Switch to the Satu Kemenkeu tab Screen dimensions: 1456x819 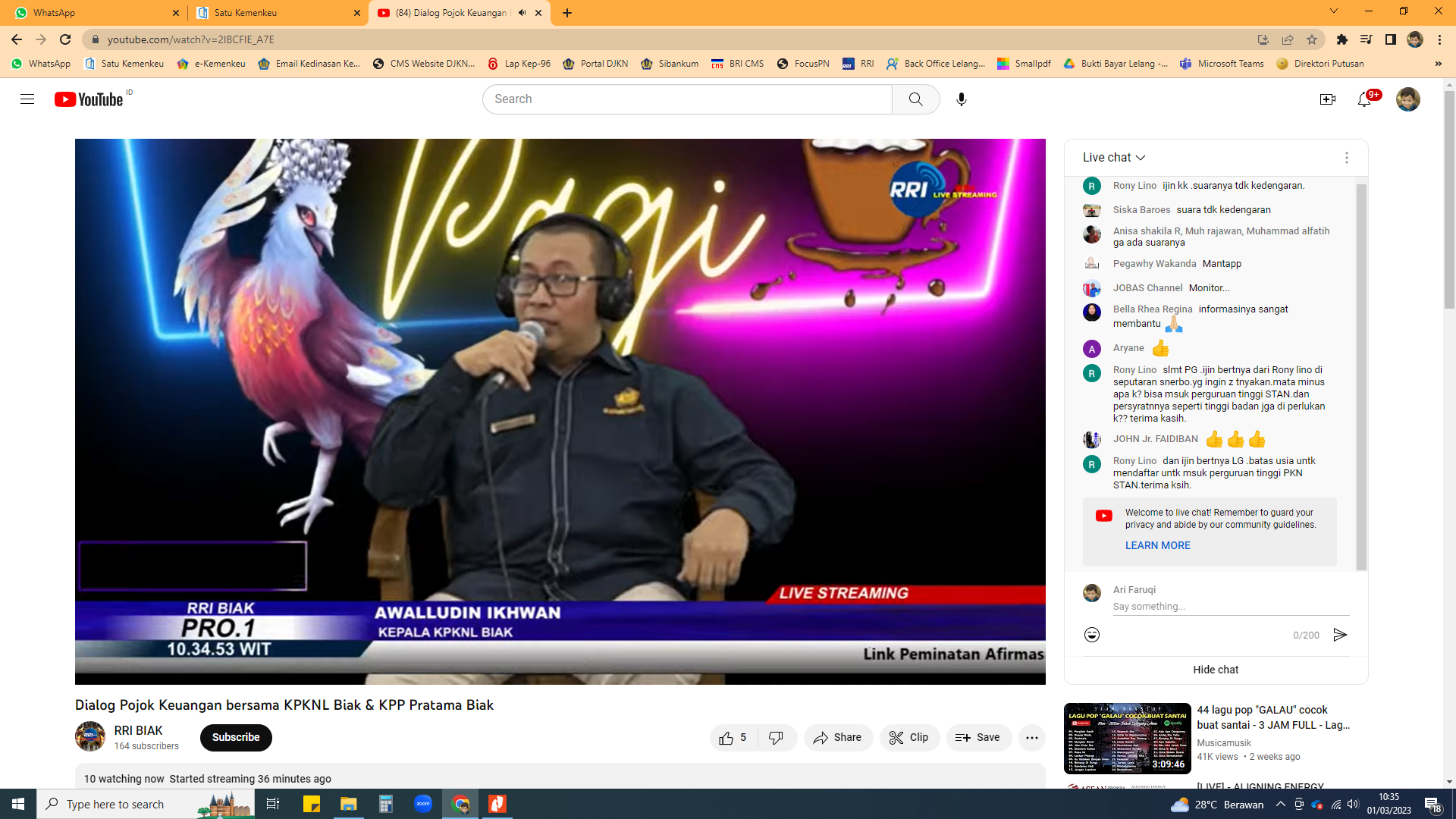[x=273, y=13]
